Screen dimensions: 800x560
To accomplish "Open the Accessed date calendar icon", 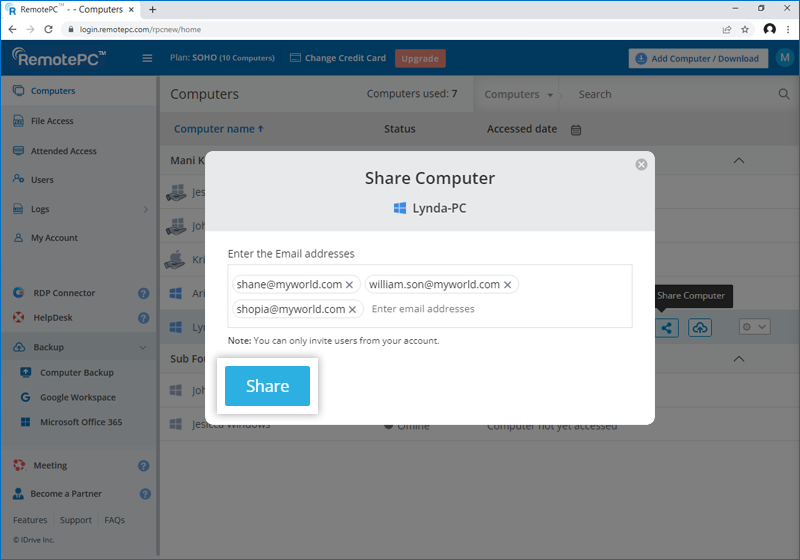I will 576,129.
